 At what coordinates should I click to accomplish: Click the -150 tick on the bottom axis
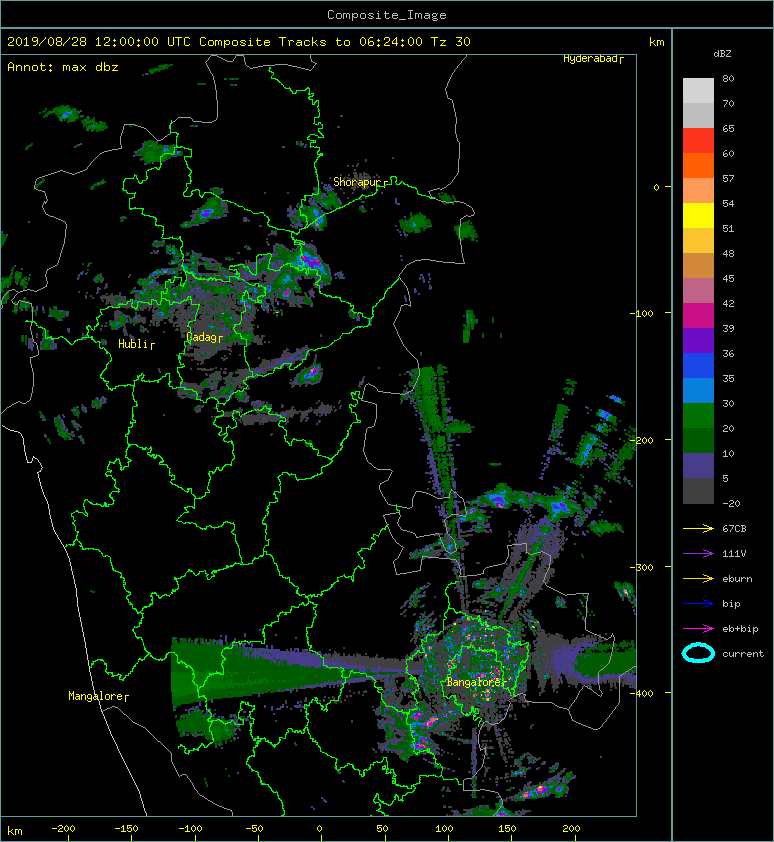[126, 829]
